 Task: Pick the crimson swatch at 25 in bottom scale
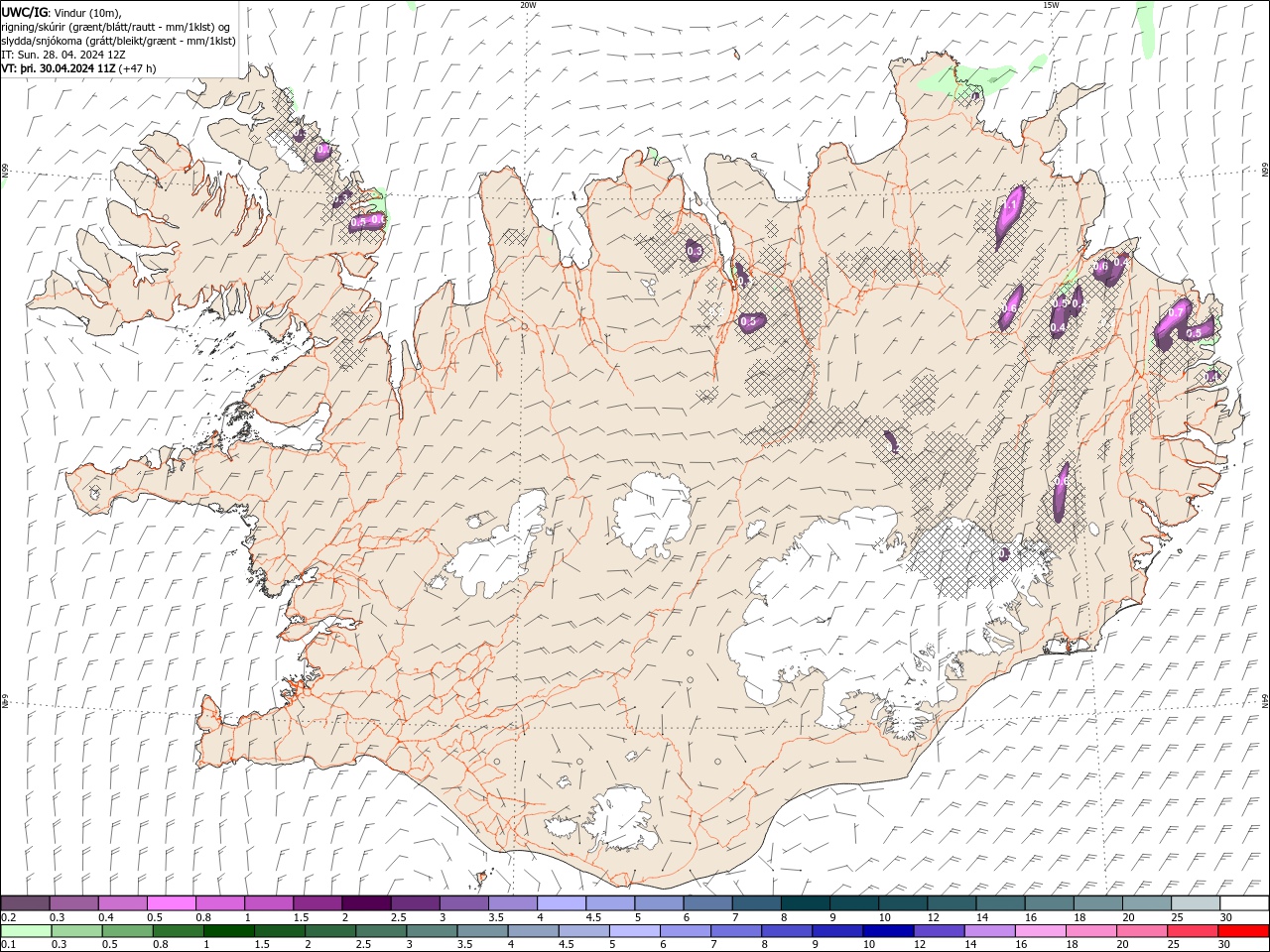[1193, 931]
